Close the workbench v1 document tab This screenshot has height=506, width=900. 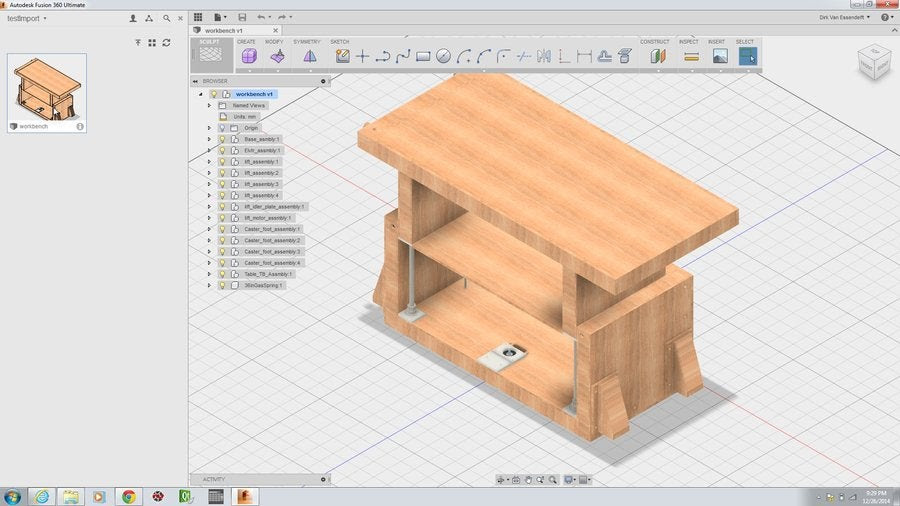(276, 30)
